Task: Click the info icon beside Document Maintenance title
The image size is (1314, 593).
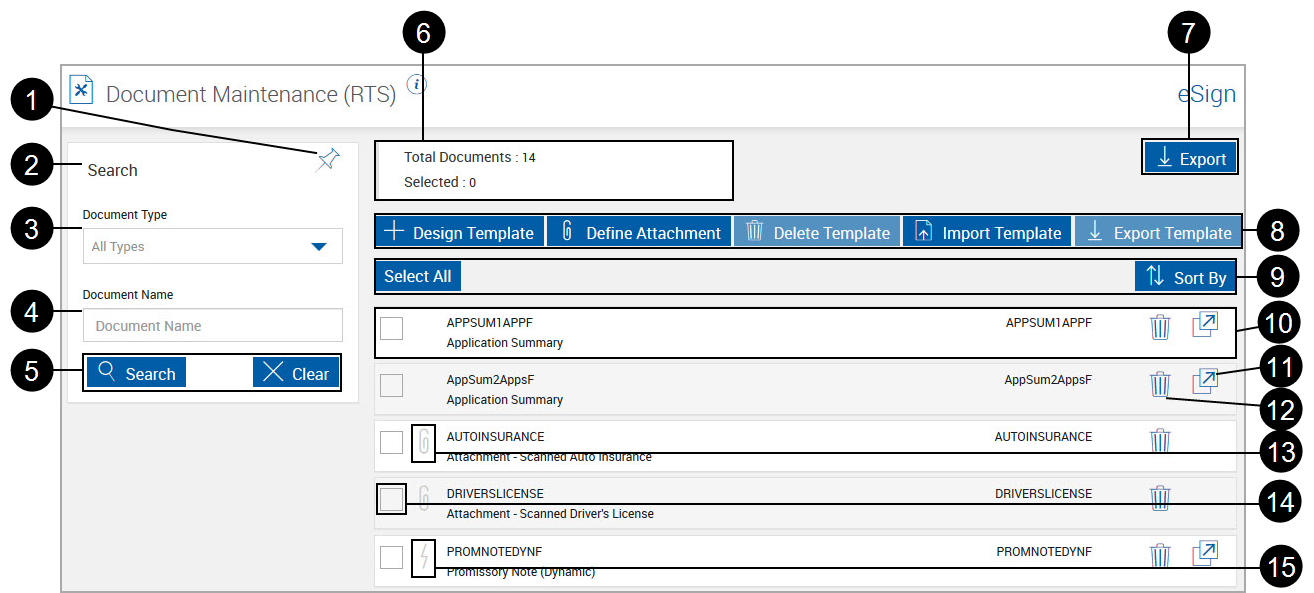Action: [416, 86]
